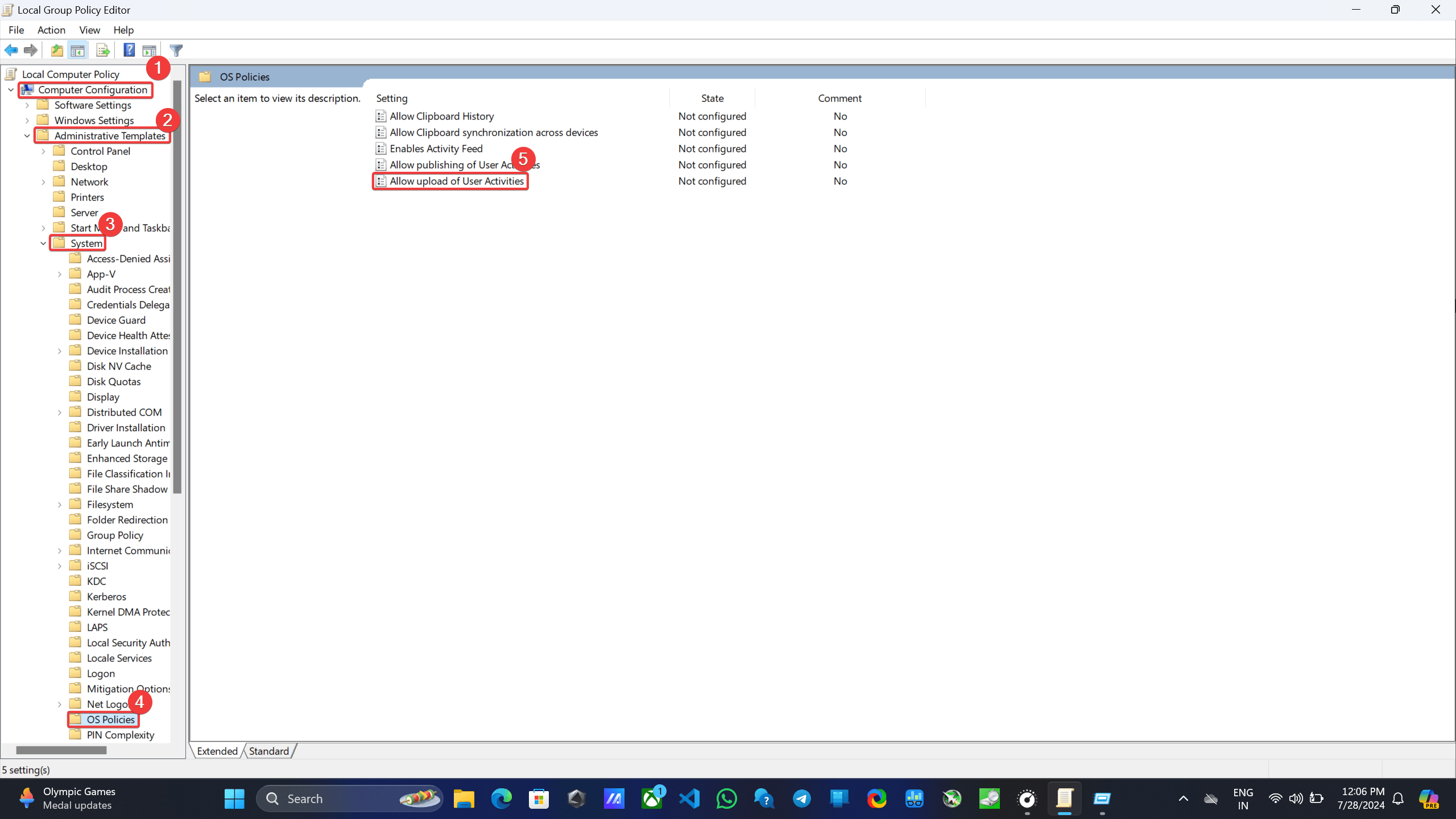Select Logon folder

pyautogui.click(x=101, y=673)
